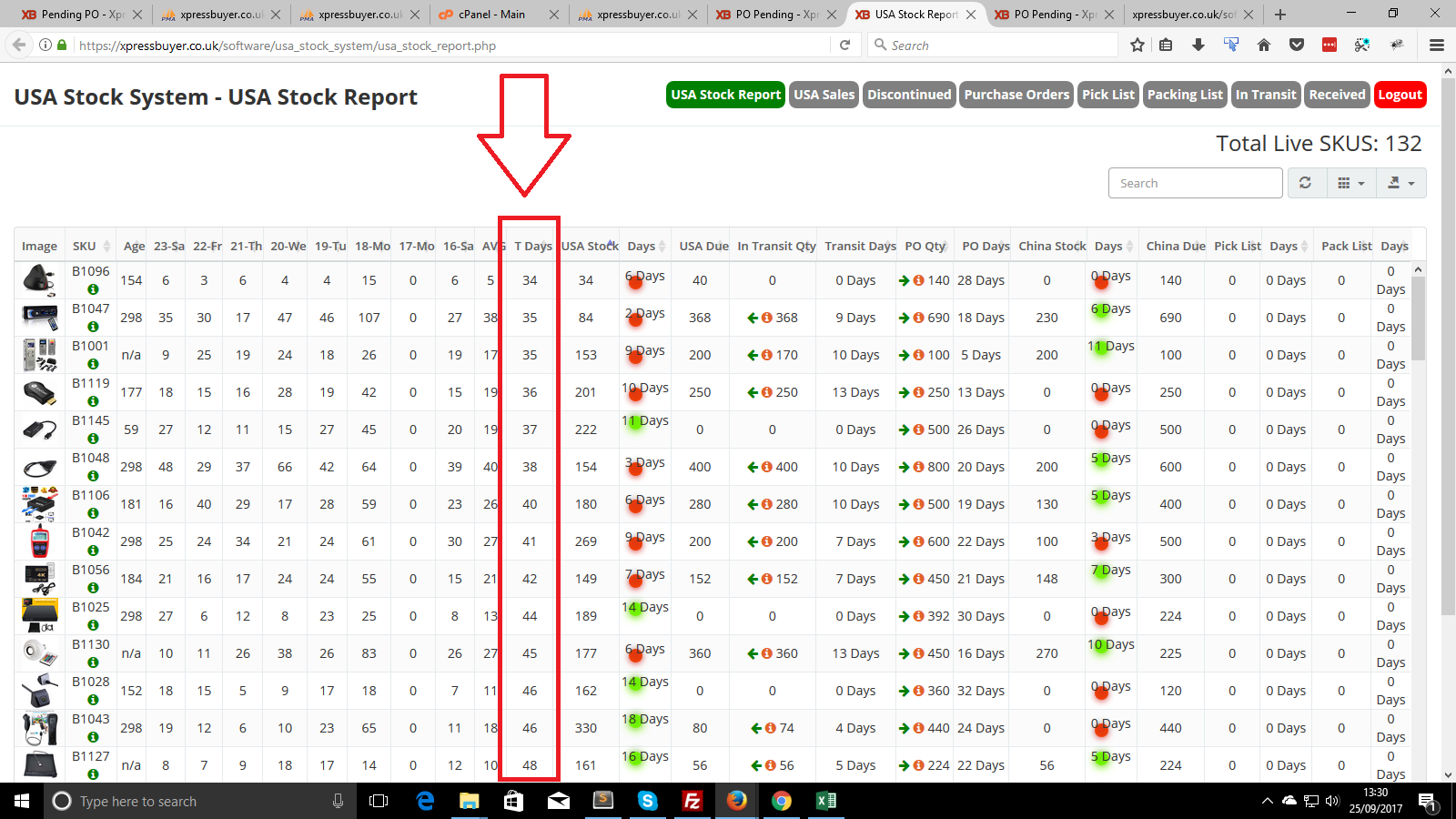This screenshot has height=819, width=1456.
Task: Sort the table by SKU column
Action: (85, 246)
